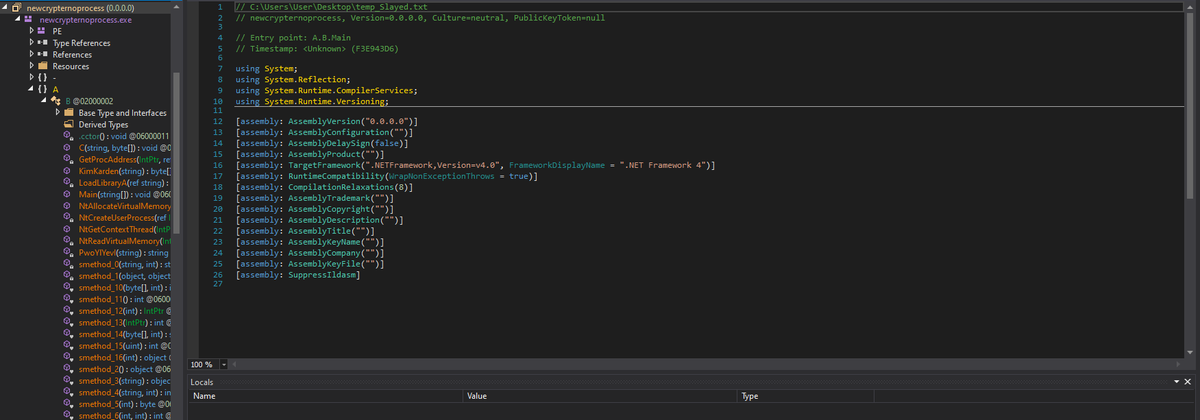Click the smethod_10 method icon
The width and height of the screenshot is (1200, 420).
(x=70, y=287)
